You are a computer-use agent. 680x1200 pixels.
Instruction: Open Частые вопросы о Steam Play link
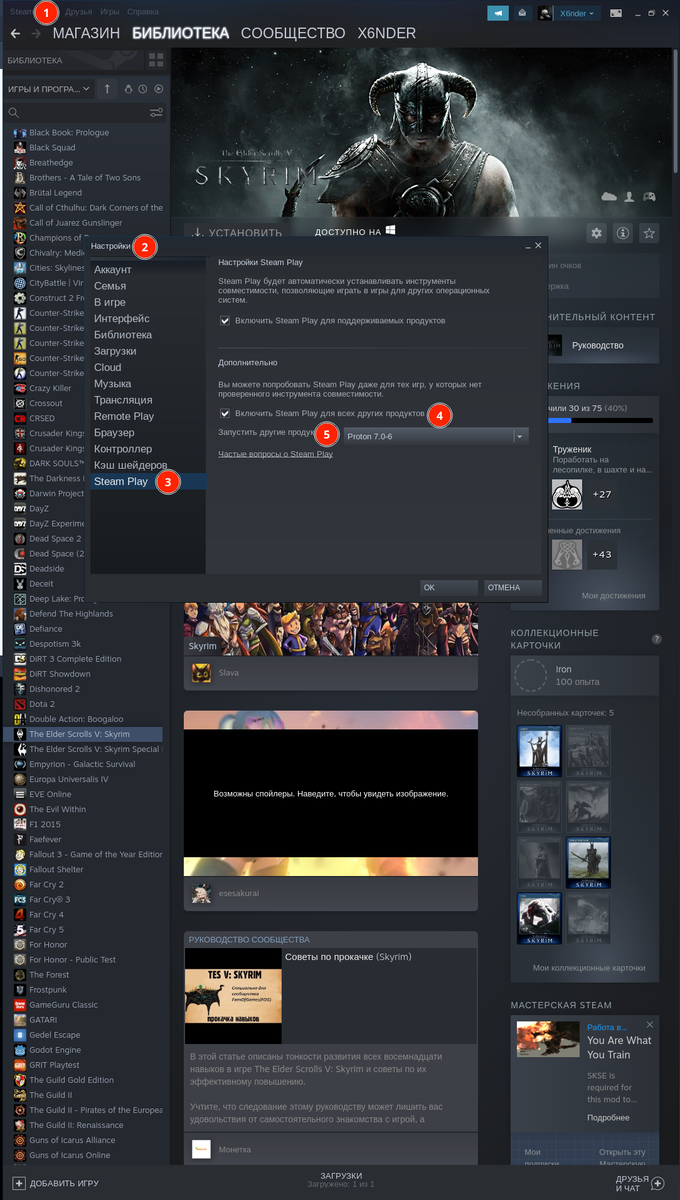276,454
